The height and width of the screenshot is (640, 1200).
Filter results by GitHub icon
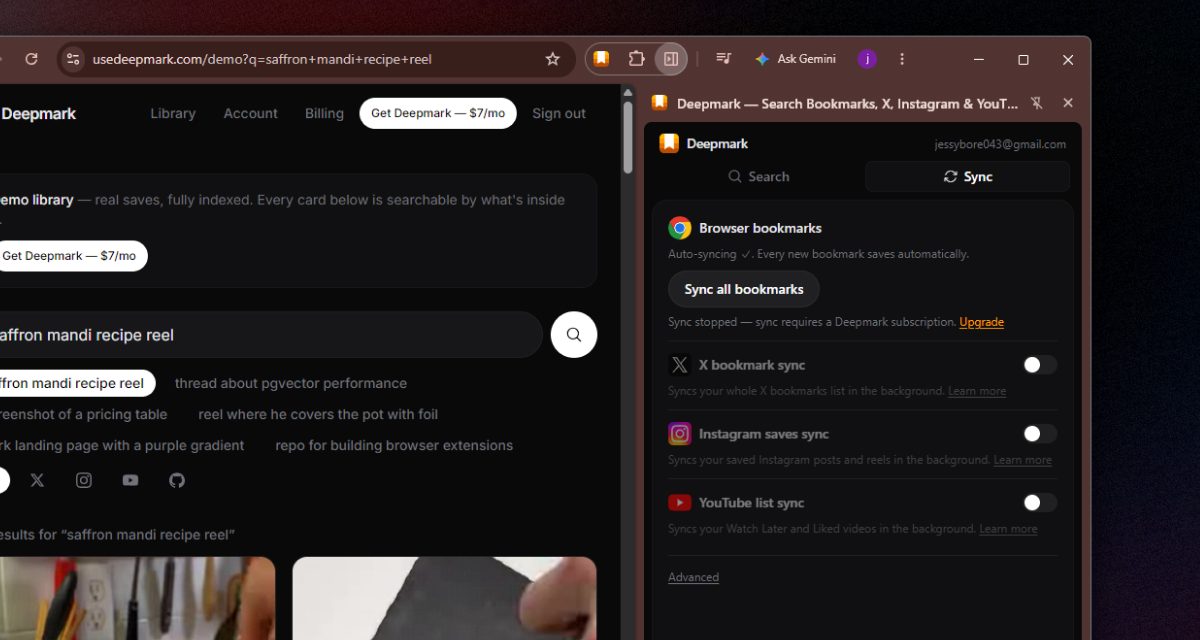point(177,480)
